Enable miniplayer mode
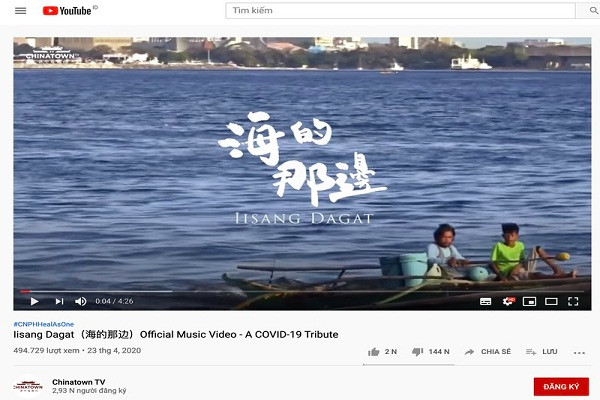 tap(529, 302)
